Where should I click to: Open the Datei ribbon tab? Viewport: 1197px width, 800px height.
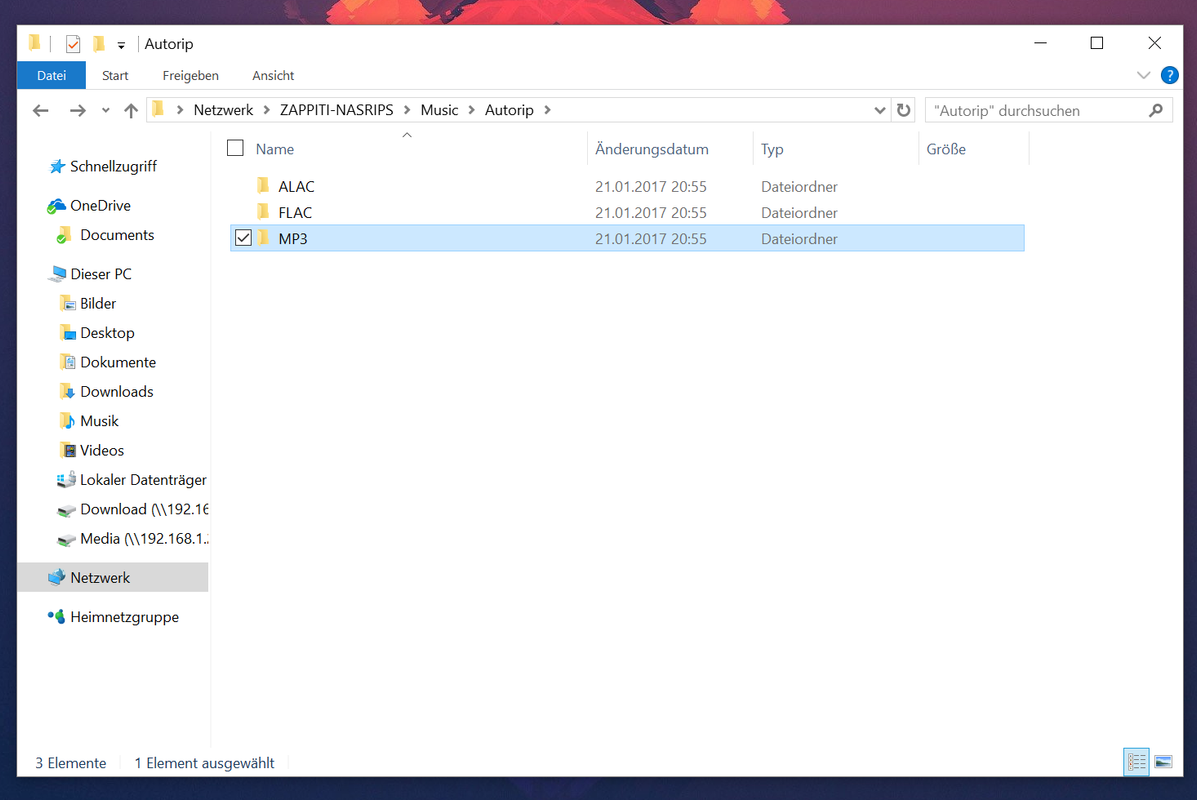51,76
